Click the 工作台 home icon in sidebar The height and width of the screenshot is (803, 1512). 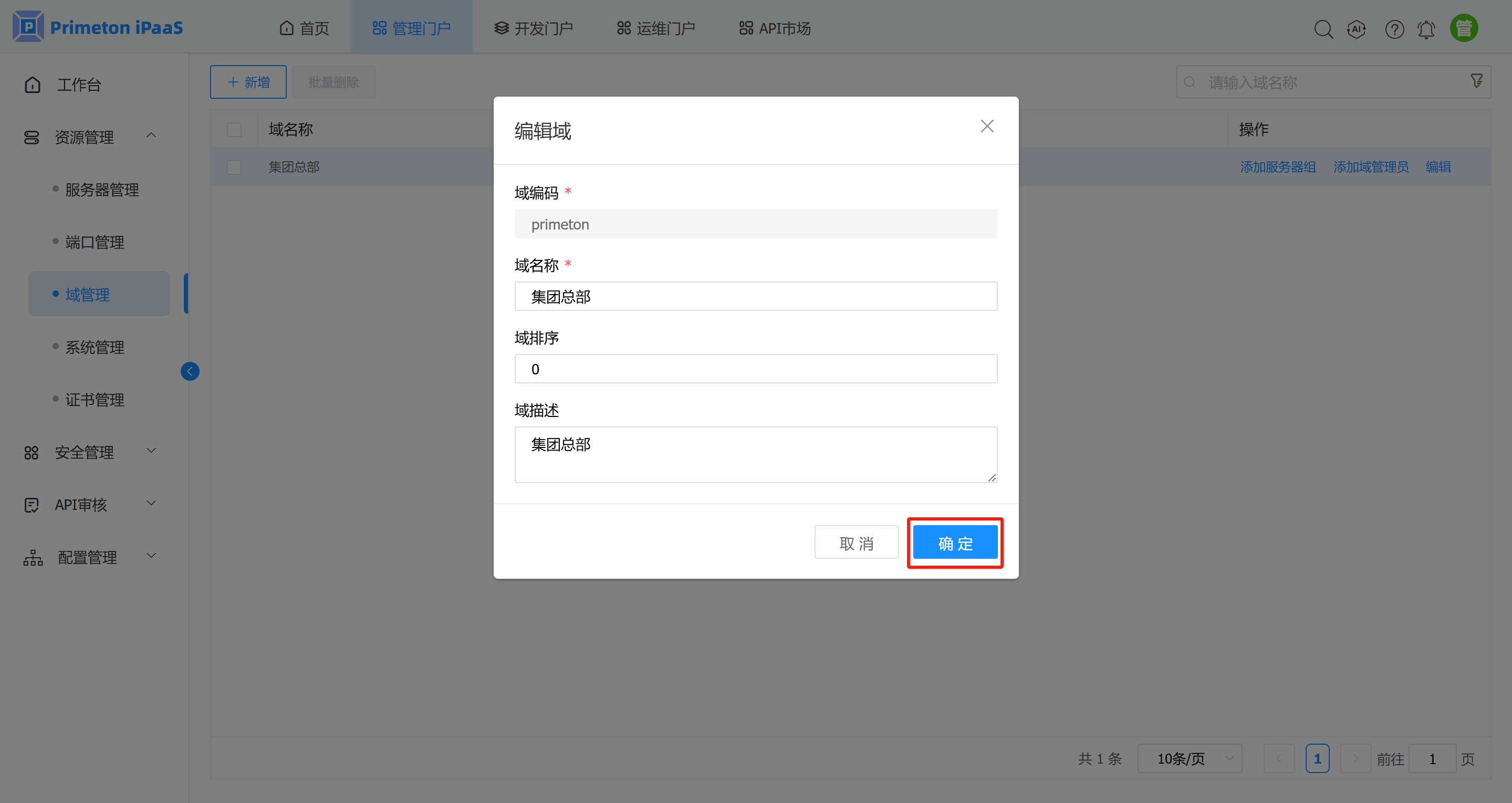tap(32, 84)
